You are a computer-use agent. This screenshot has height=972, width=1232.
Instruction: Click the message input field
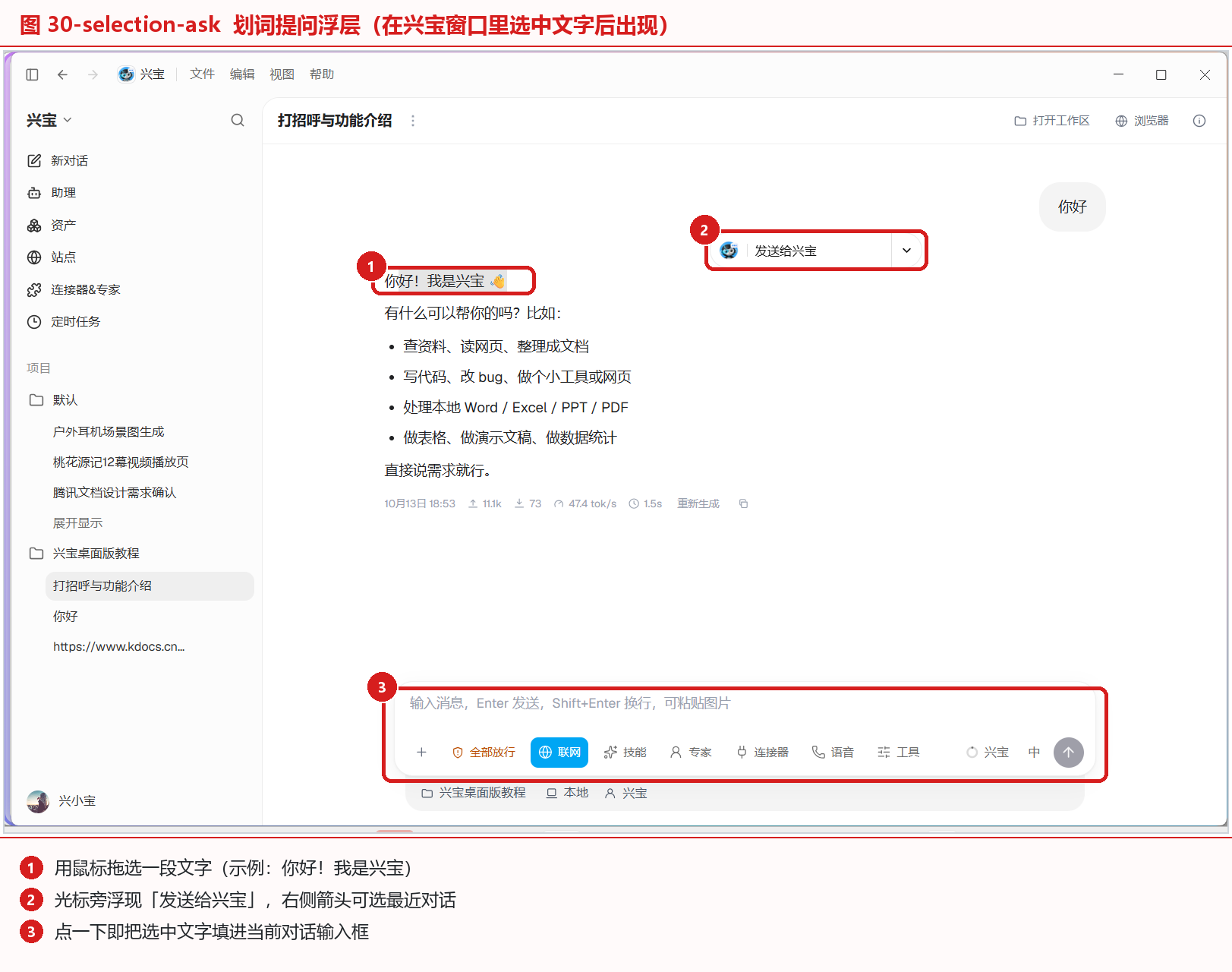coord(745,703)
